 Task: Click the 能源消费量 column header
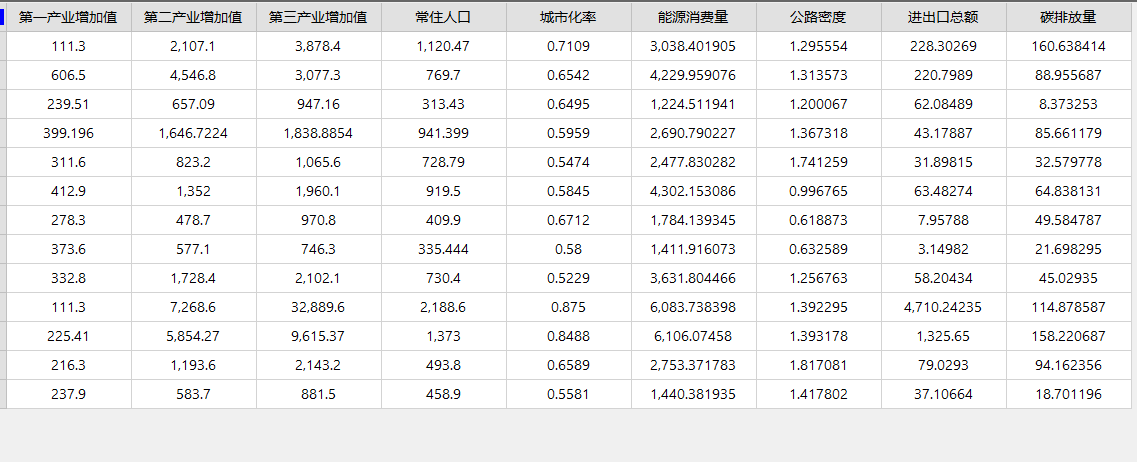click(x=694, y=17)
